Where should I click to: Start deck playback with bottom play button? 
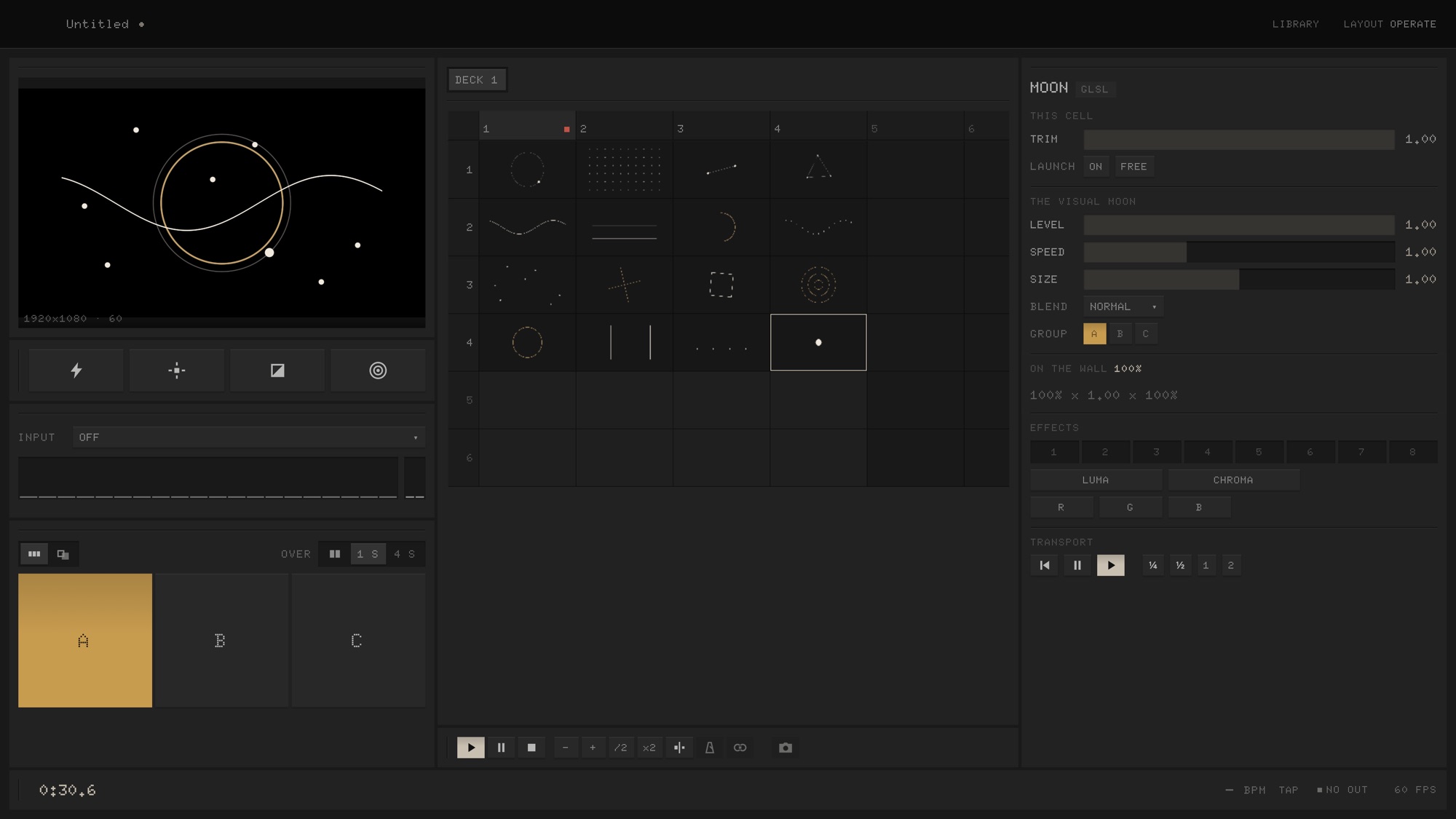(x=470, y=748)
